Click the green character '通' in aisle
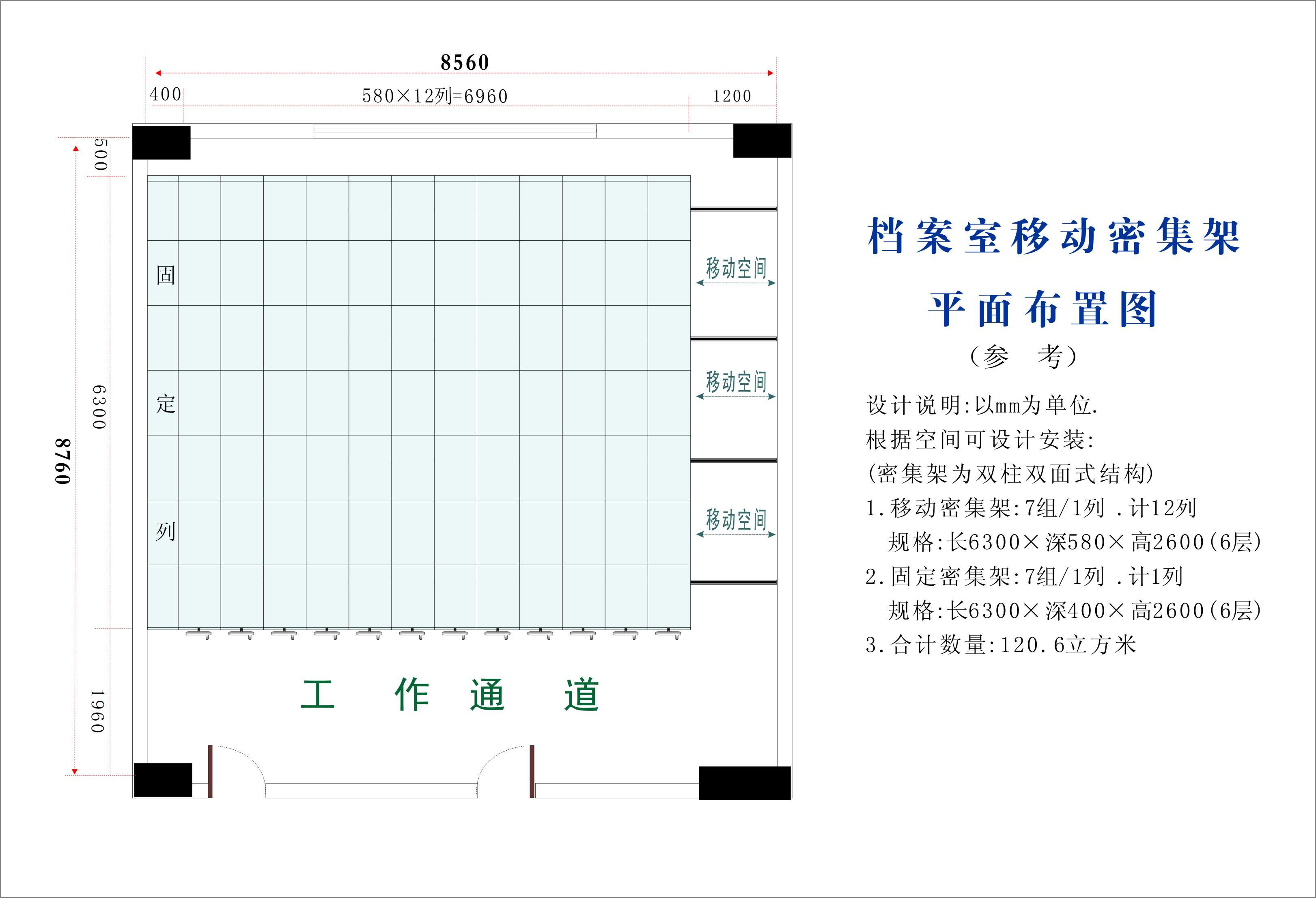1316x898 pixels. click(x=487, y=694)
